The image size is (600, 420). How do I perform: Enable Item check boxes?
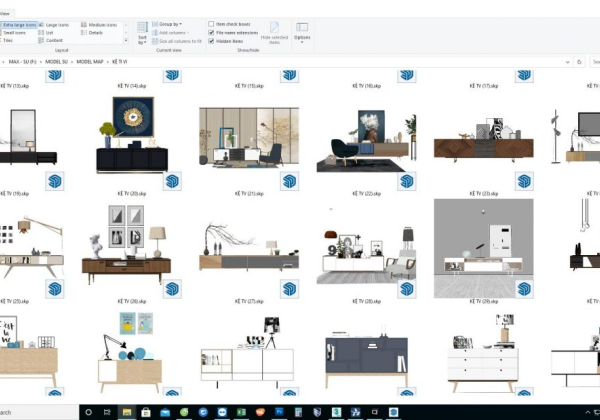click(212, 24)
